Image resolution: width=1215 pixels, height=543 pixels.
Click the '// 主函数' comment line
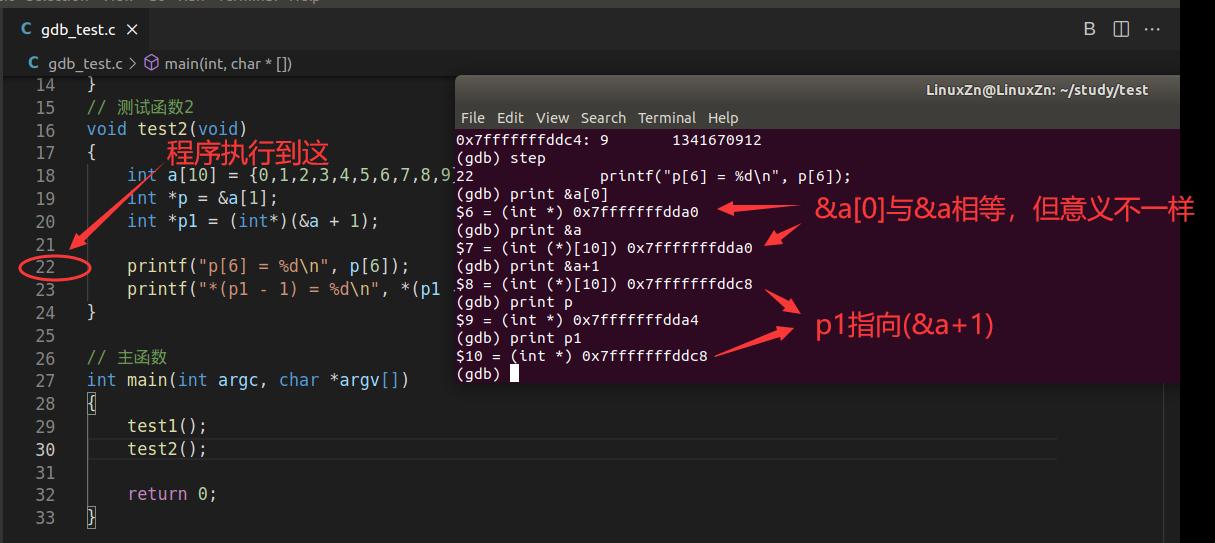[127, 358]
